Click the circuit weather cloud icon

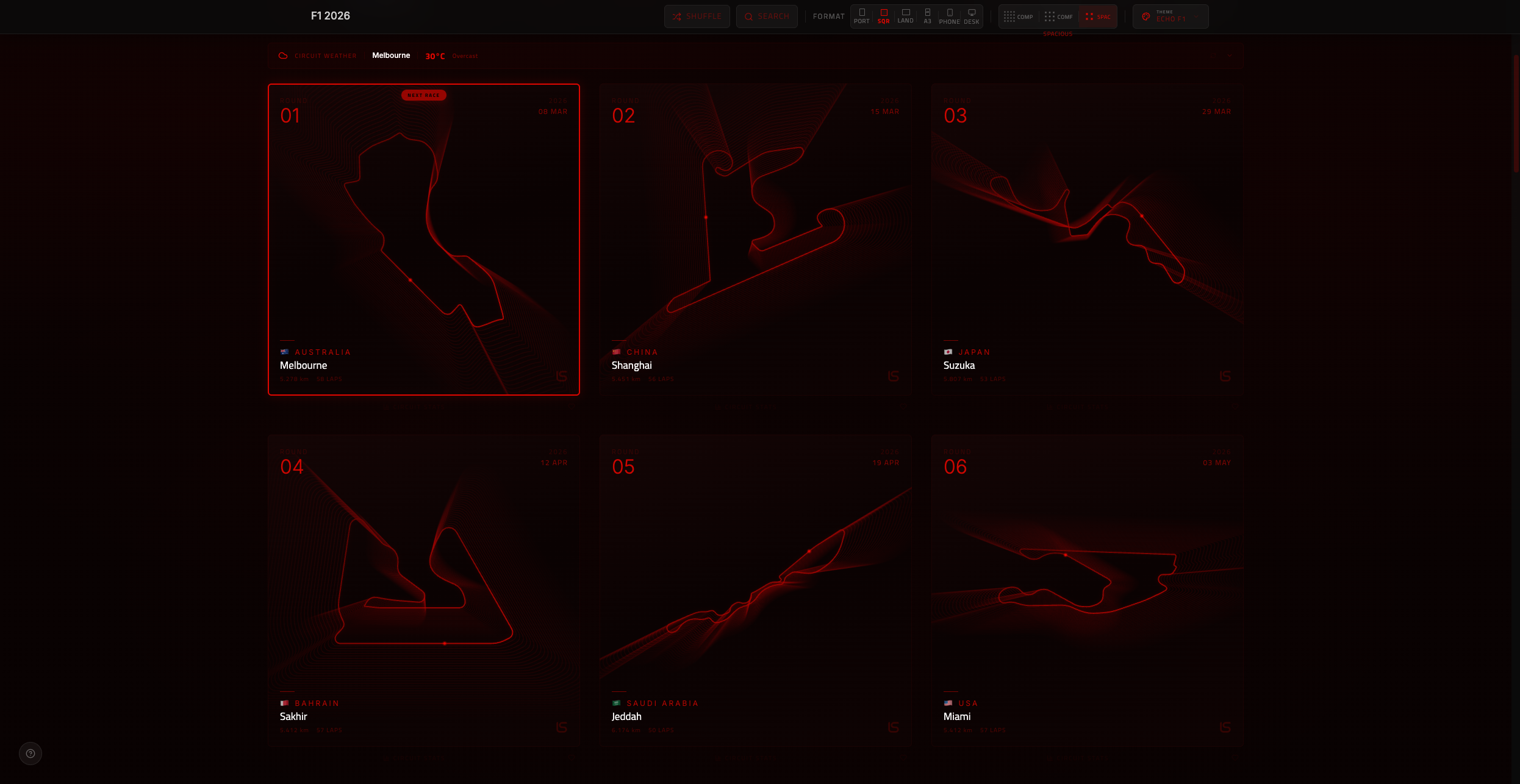click(x=283, y=55)
